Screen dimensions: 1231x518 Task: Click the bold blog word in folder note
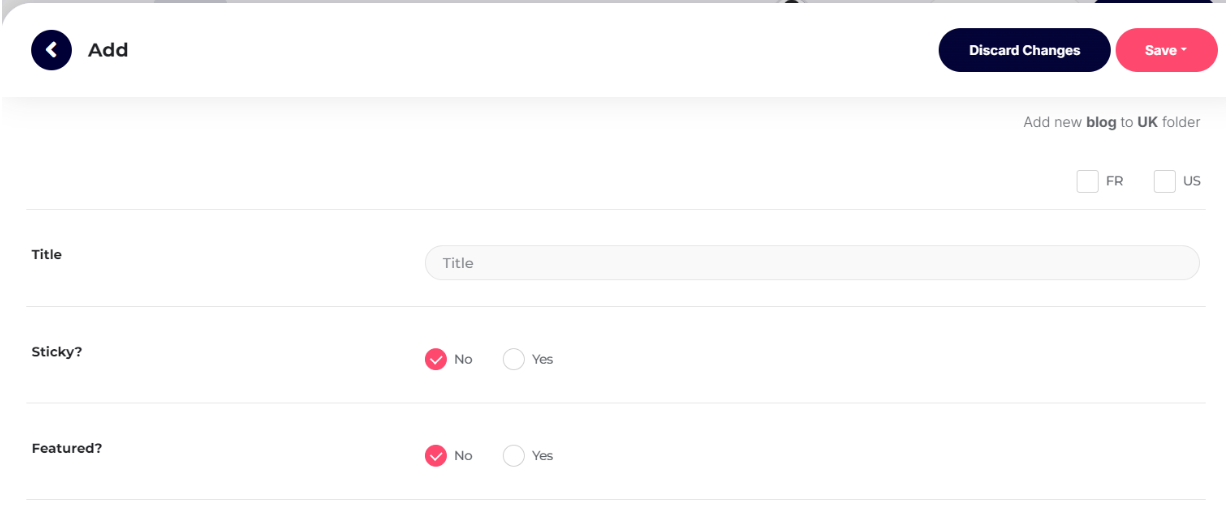(x=1101, y=122)
